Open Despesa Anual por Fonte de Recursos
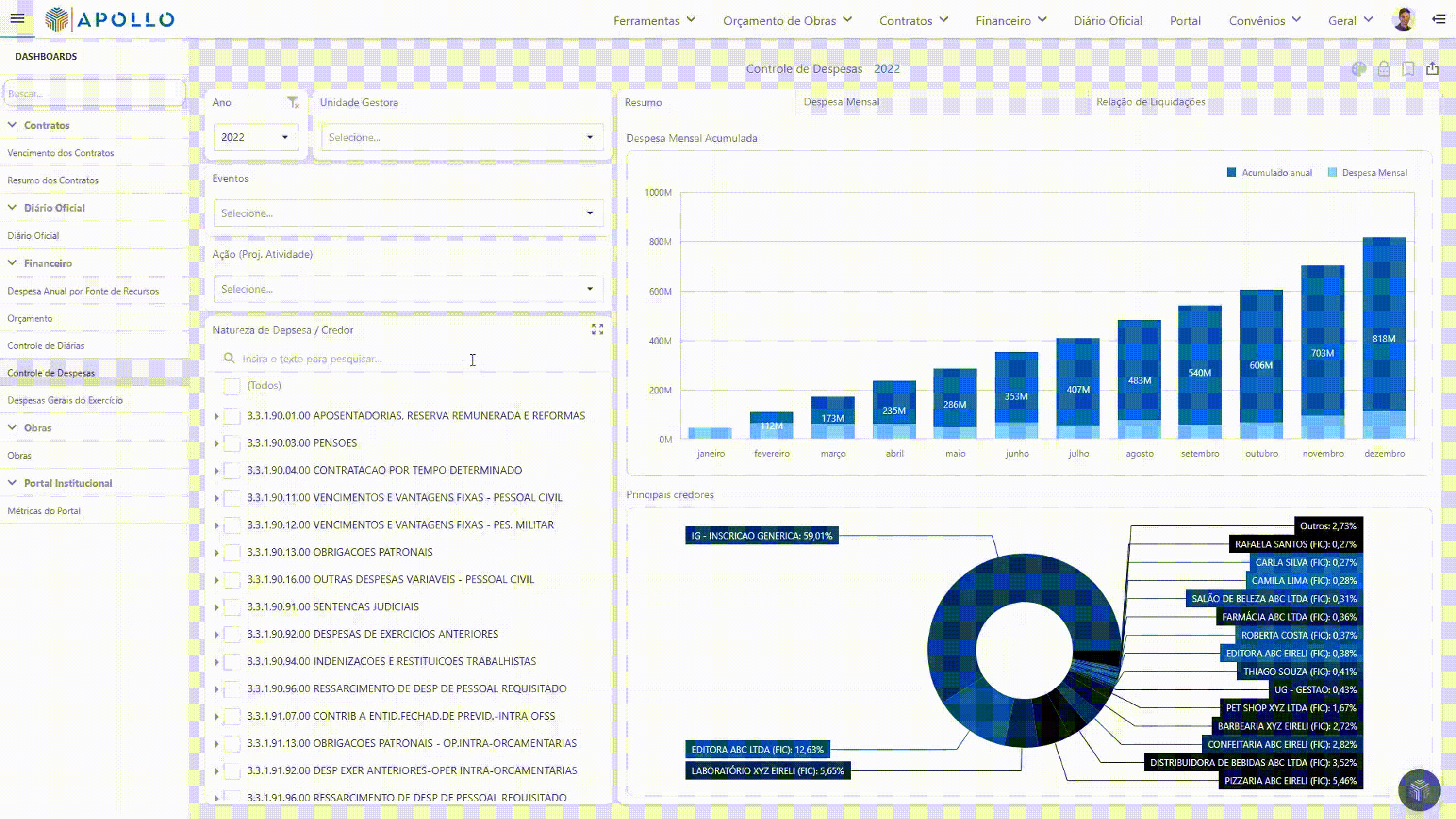 click(x=94, y=291)
